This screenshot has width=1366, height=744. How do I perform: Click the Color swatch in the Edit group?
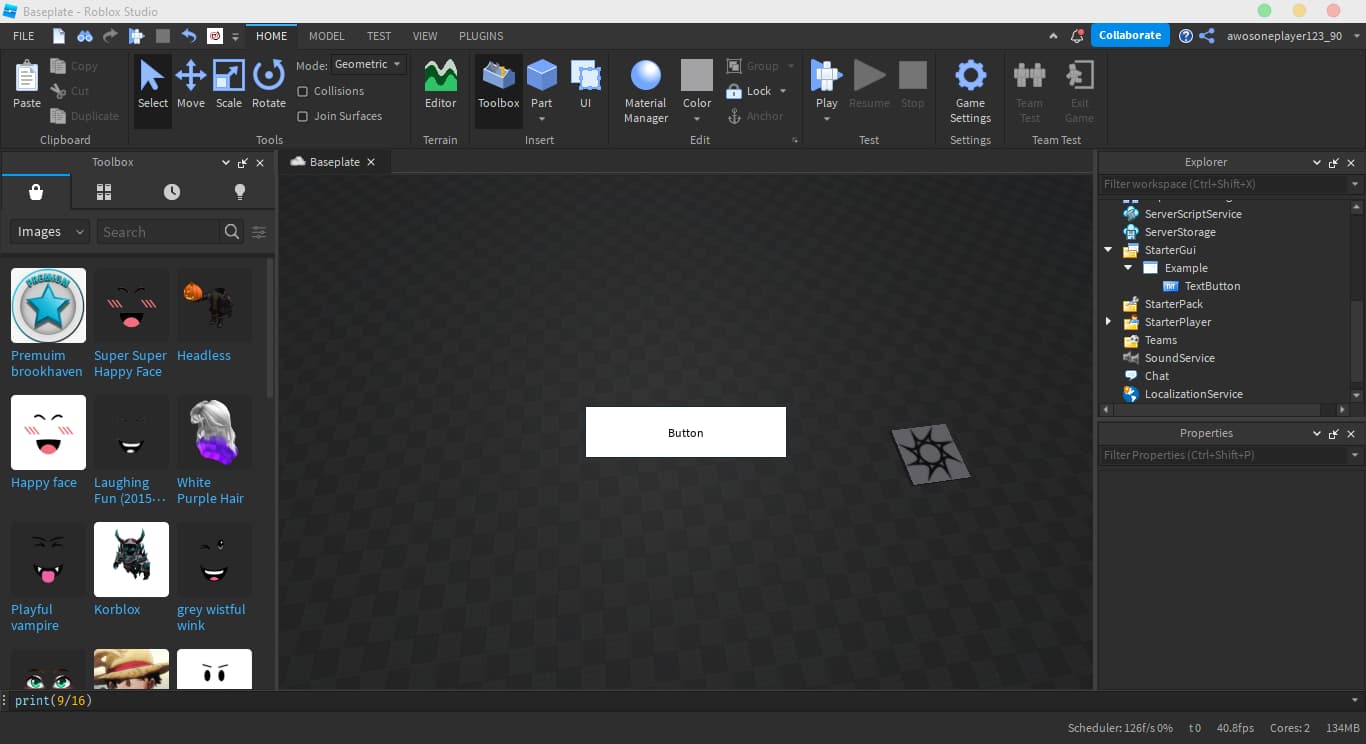coord(697,76)
